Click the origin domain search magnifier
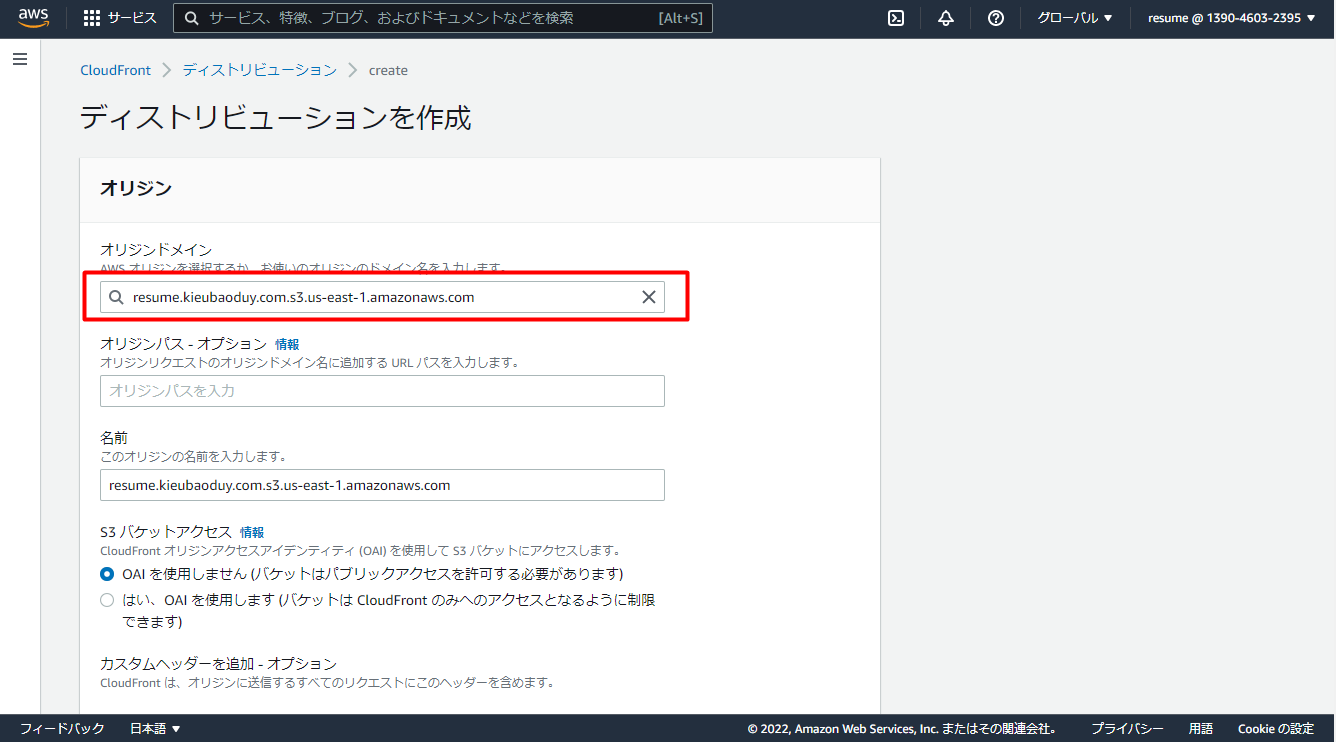The image size is (1336, 742). tap(116, 297)
